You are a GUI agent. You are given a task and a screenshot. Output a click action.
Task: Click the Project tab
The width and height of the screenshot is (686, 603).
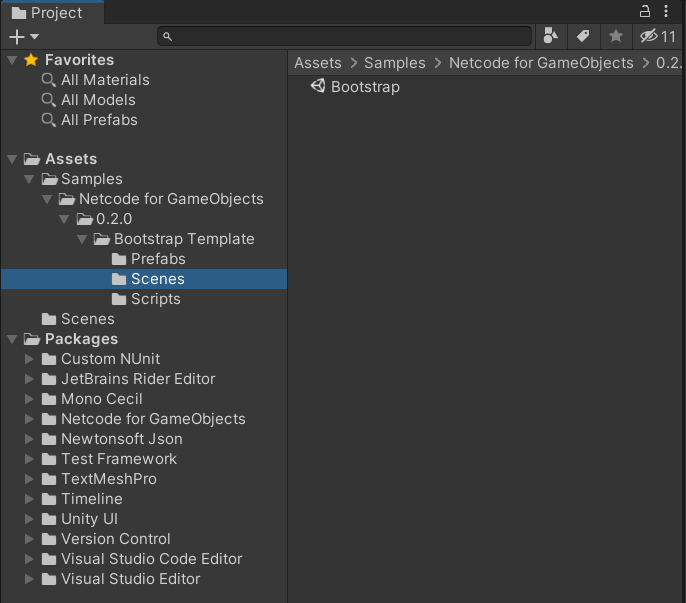(52, 13)
